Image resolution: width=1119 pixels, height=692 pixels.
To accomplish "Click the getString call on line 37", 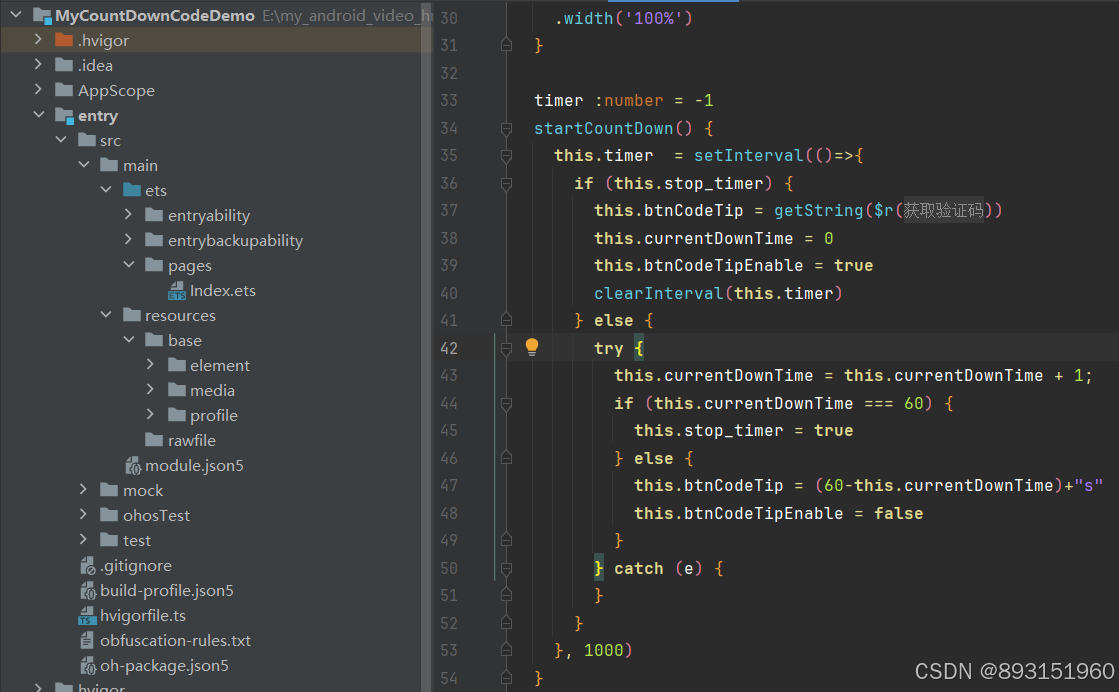I will click(x=819, y=210).
